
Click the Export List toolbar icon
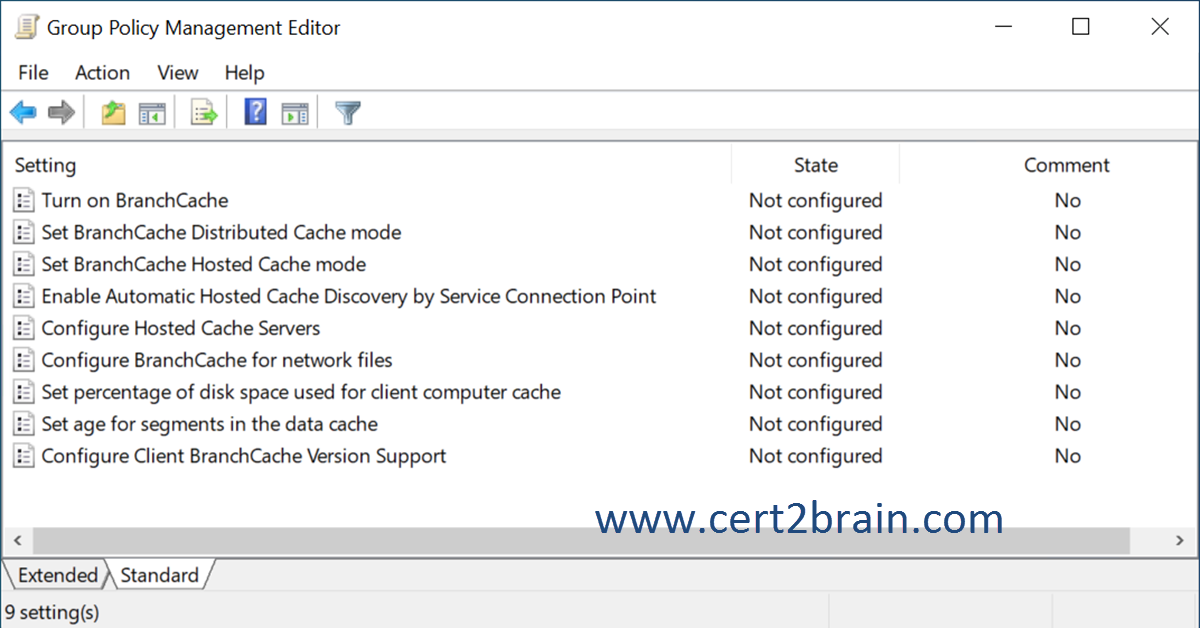[204, 113]
